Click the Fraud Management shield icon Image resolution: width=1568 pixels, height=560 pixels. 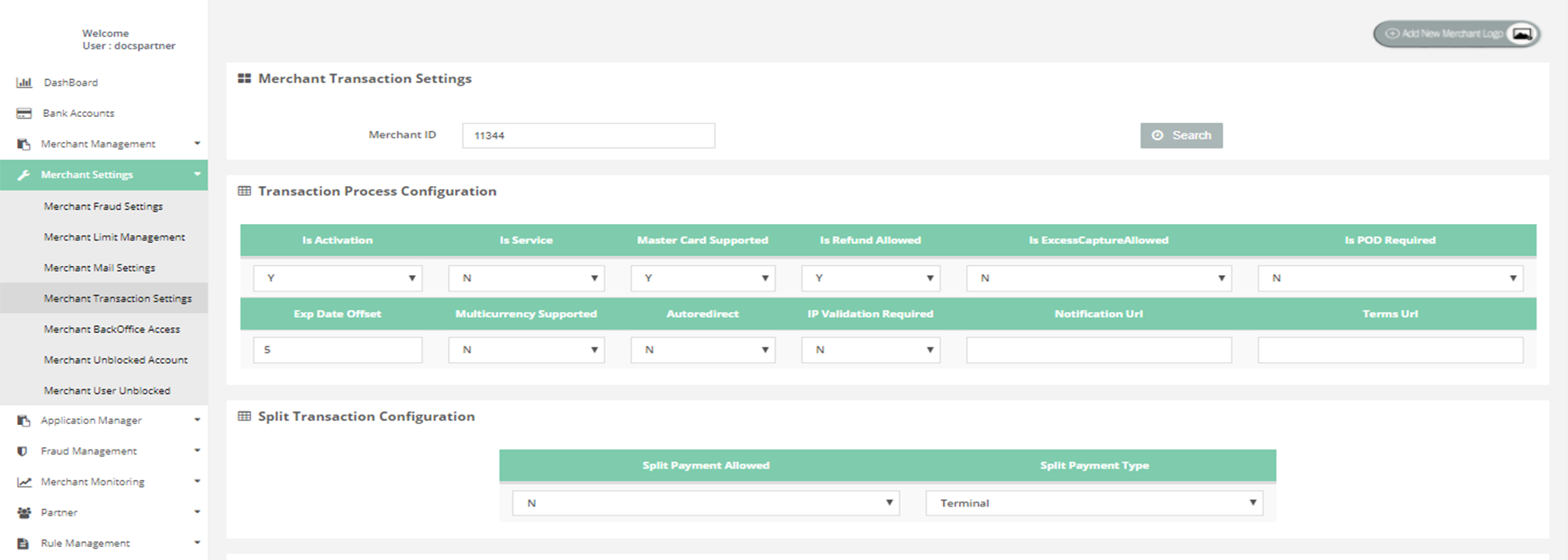(23, 451)
